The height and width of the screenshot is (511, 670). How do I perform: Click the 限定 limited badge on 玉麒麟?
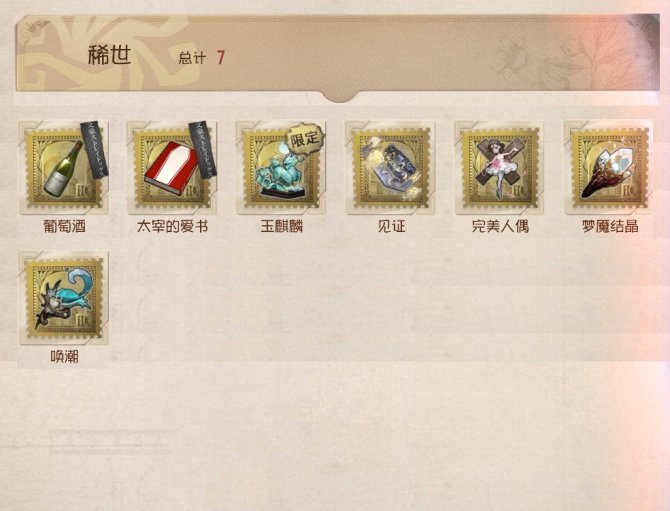(x=306, y=138)
